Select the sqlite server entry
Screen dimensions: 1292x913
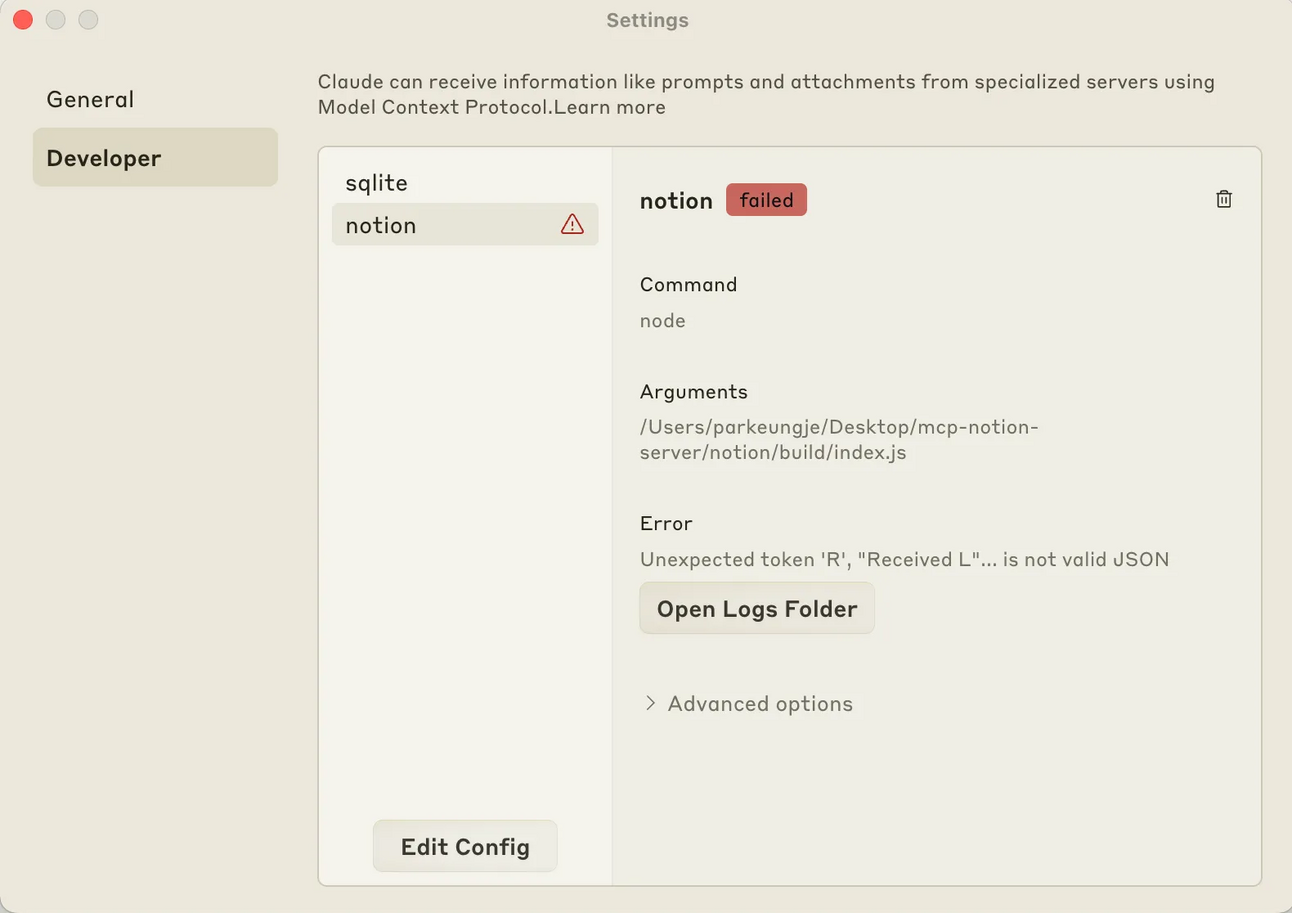[x=376, y=183]
